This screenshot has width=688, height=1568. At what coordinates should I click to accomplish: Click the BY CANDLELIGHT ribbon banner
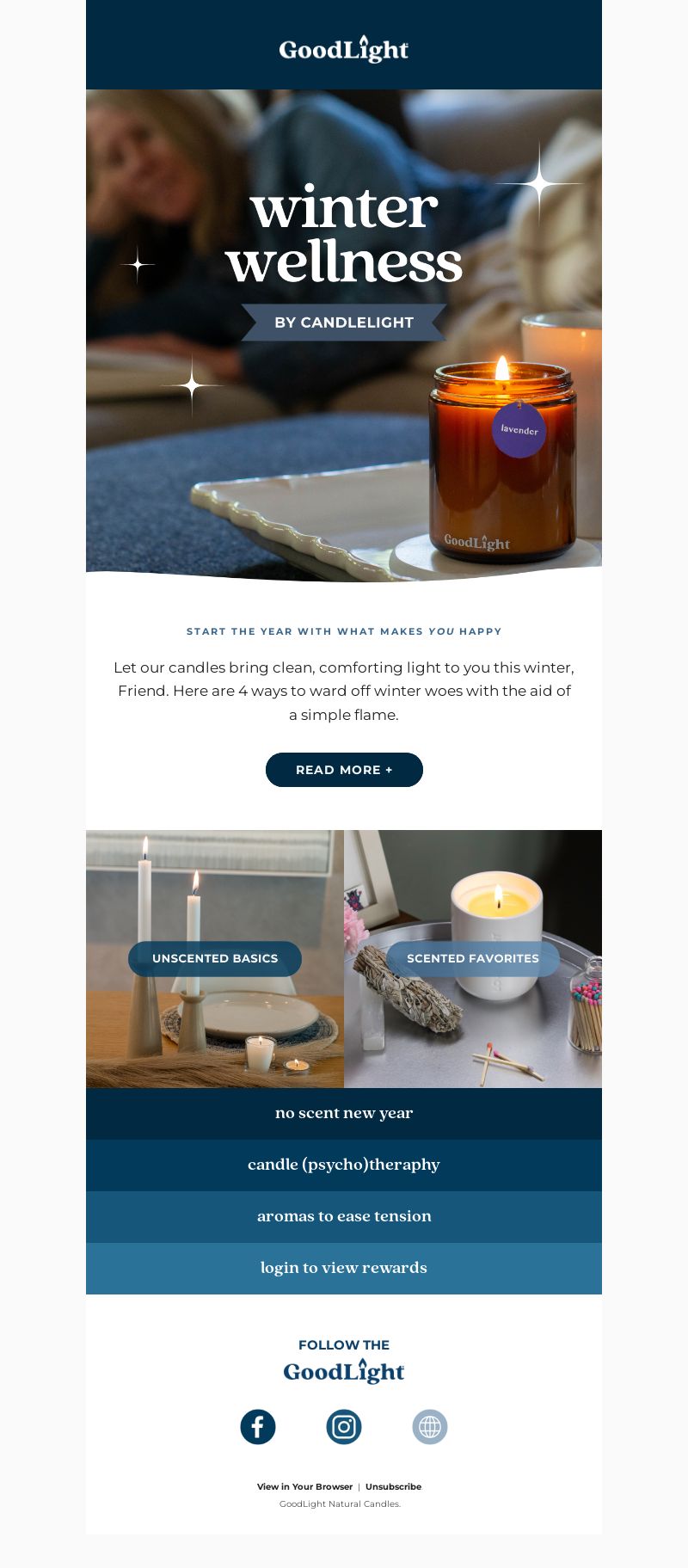pyautogui.click(x=344, y=323)
